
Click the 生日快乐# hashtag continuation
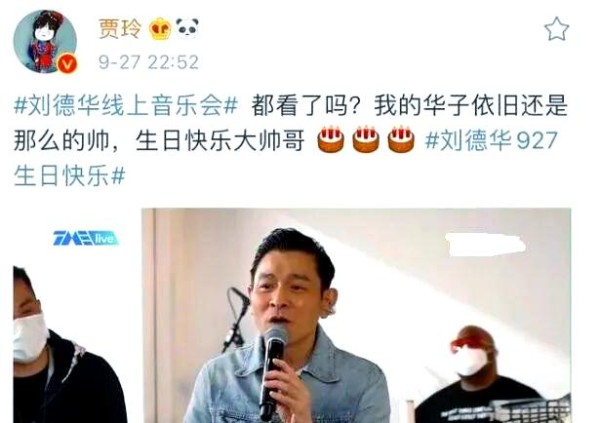coord(69,176)
